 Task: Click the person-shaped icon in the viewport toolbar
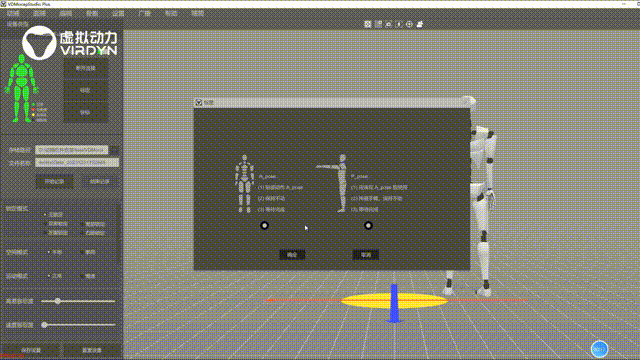tap(420, 24)
